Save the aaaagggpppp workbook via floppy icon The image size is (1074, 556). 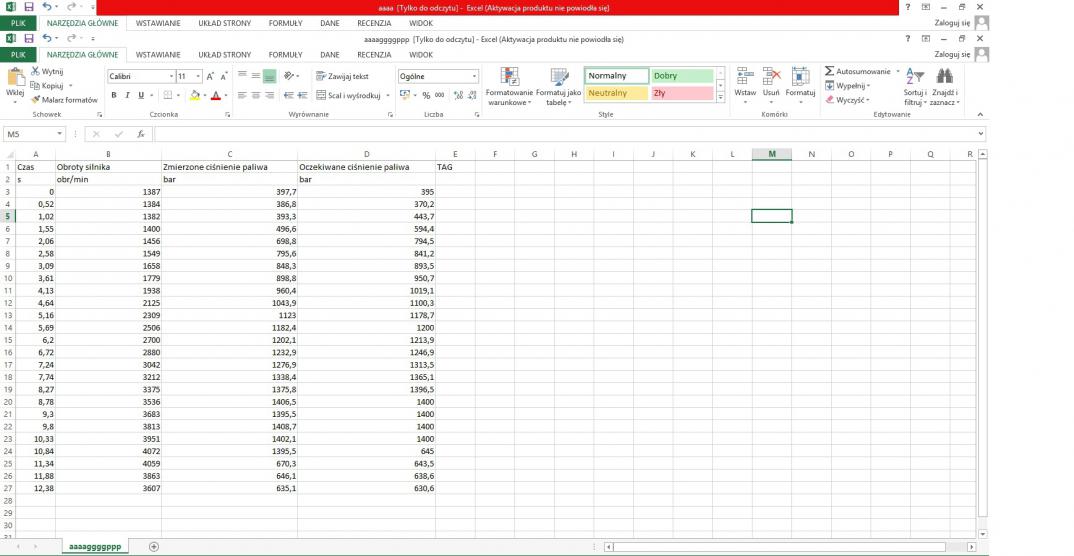pyautogui.click(x=29, y=39)
